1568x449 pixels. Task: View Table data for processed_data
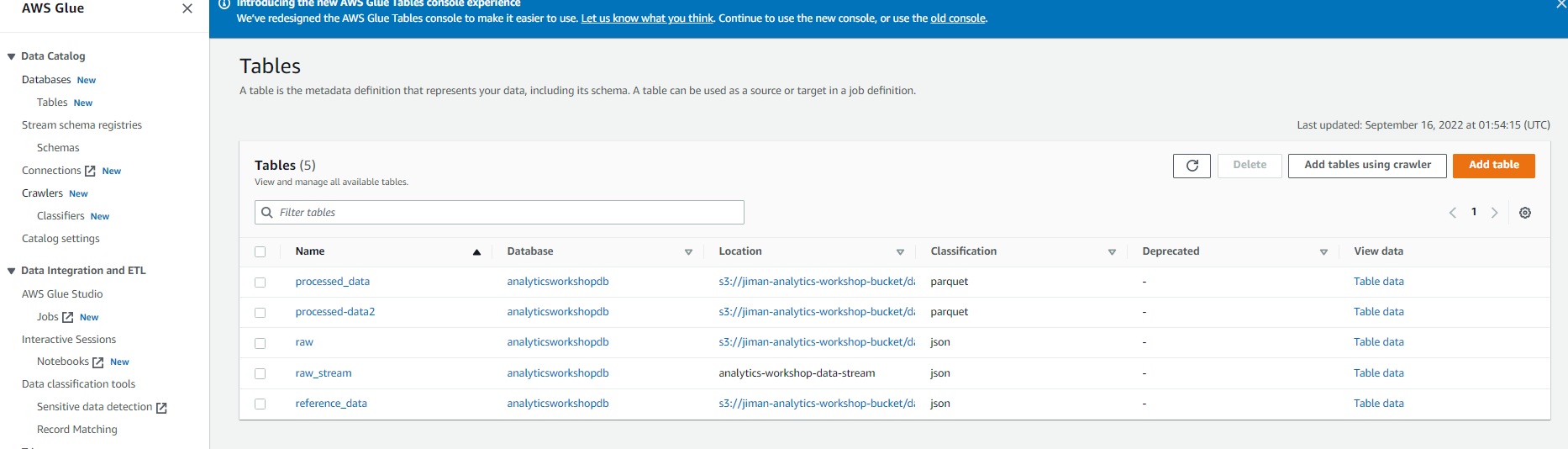(1379, 282)
